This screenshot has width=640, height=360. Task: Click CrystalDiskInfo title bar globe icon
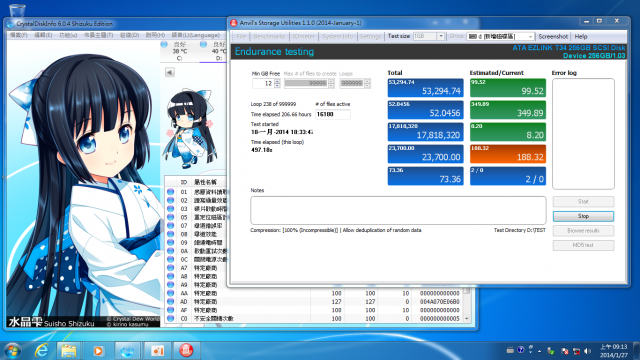(10, 24)
